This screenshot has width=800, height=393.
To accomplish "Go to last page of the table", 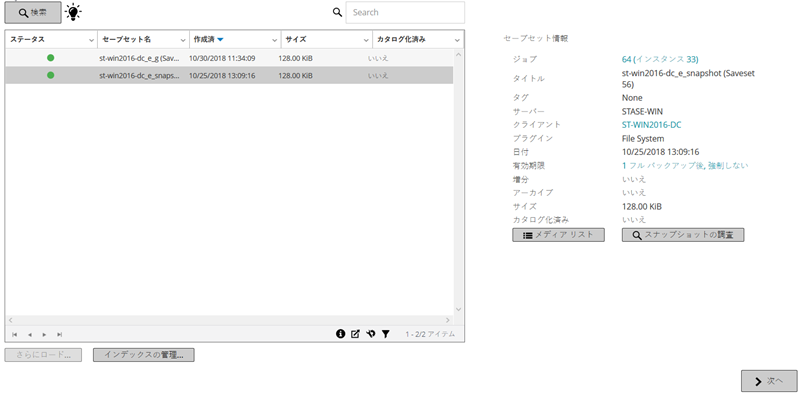I will point(59,334).
